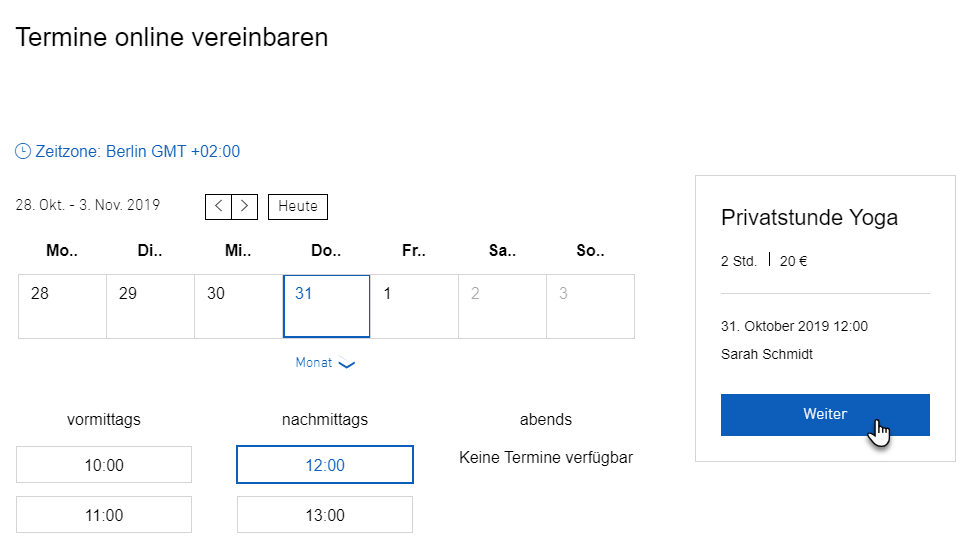Click the Privatstunde Yoga service title

pyautogui.click(x=809, y=218)
